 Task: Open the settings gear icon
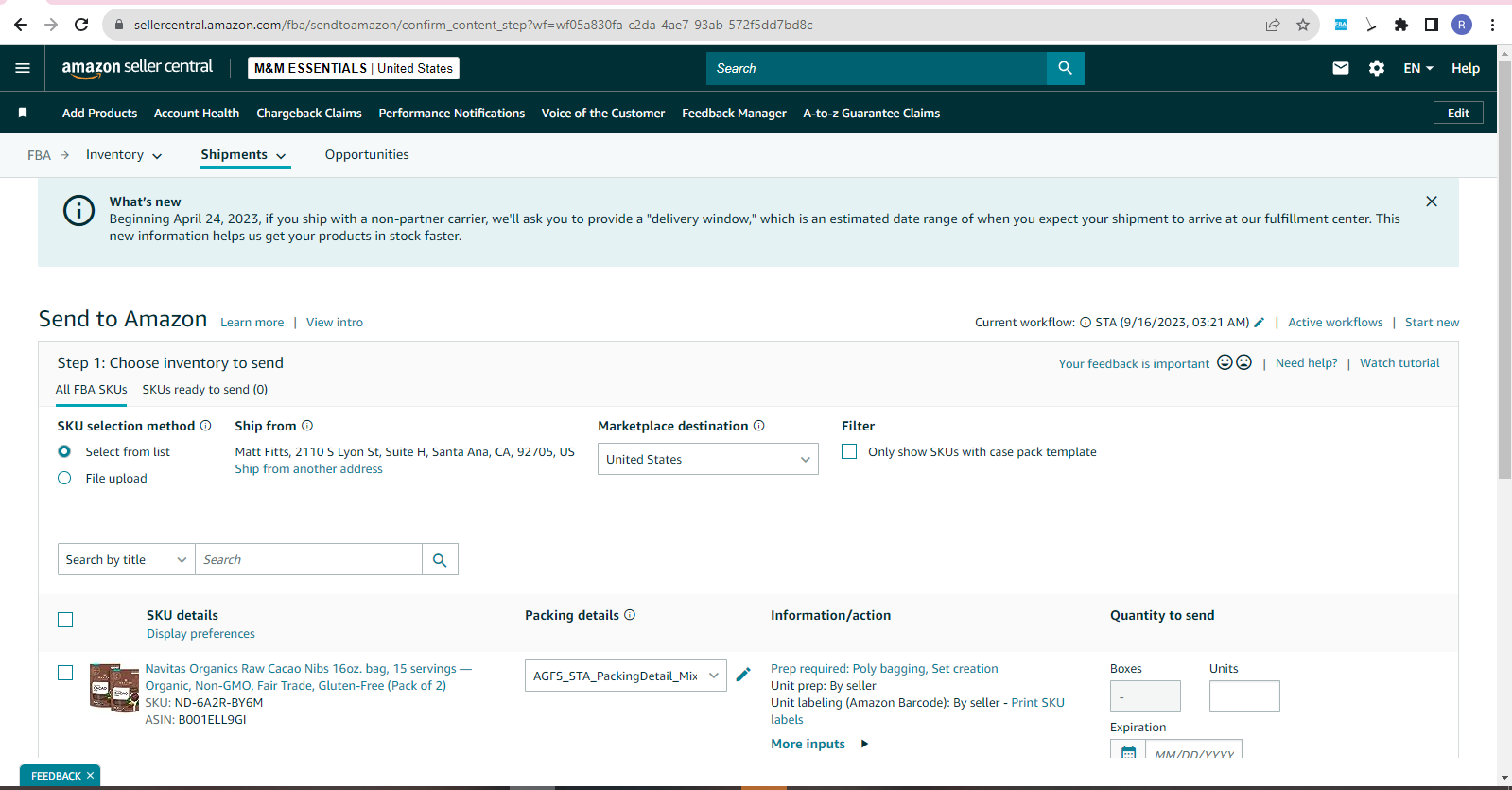click(1377, 68)
